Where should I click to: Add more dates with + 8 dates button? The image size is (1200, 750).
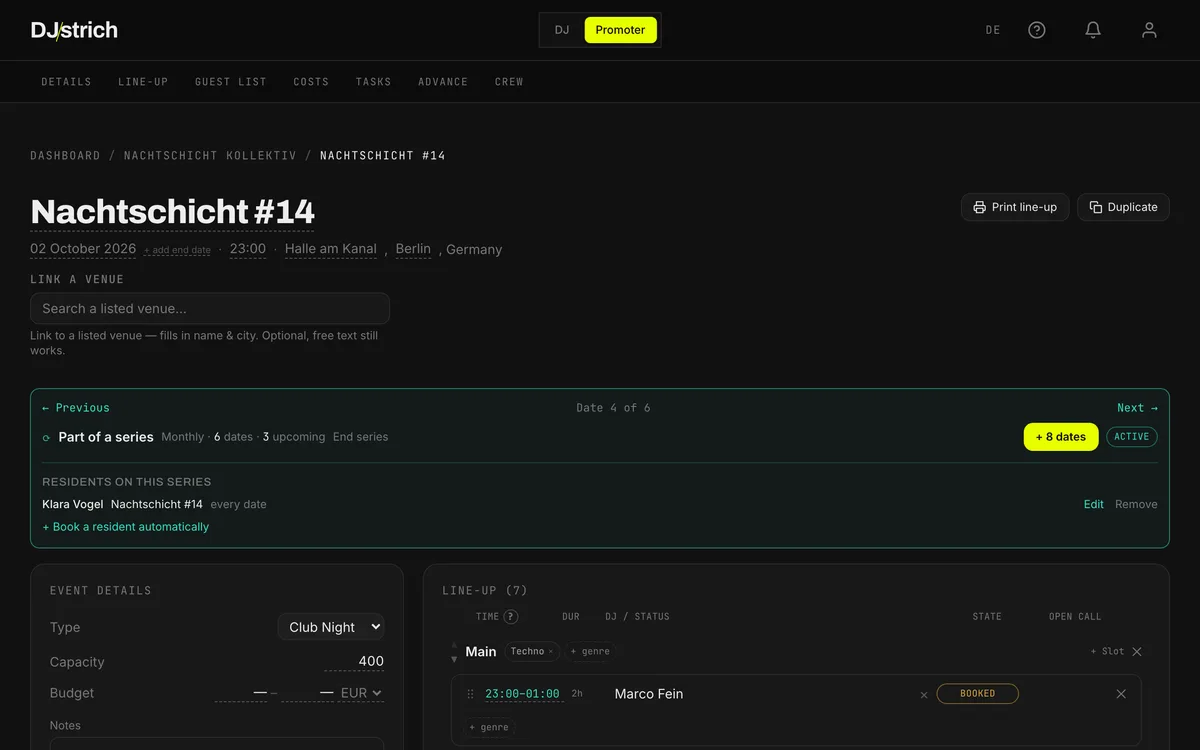[1061, 437]
